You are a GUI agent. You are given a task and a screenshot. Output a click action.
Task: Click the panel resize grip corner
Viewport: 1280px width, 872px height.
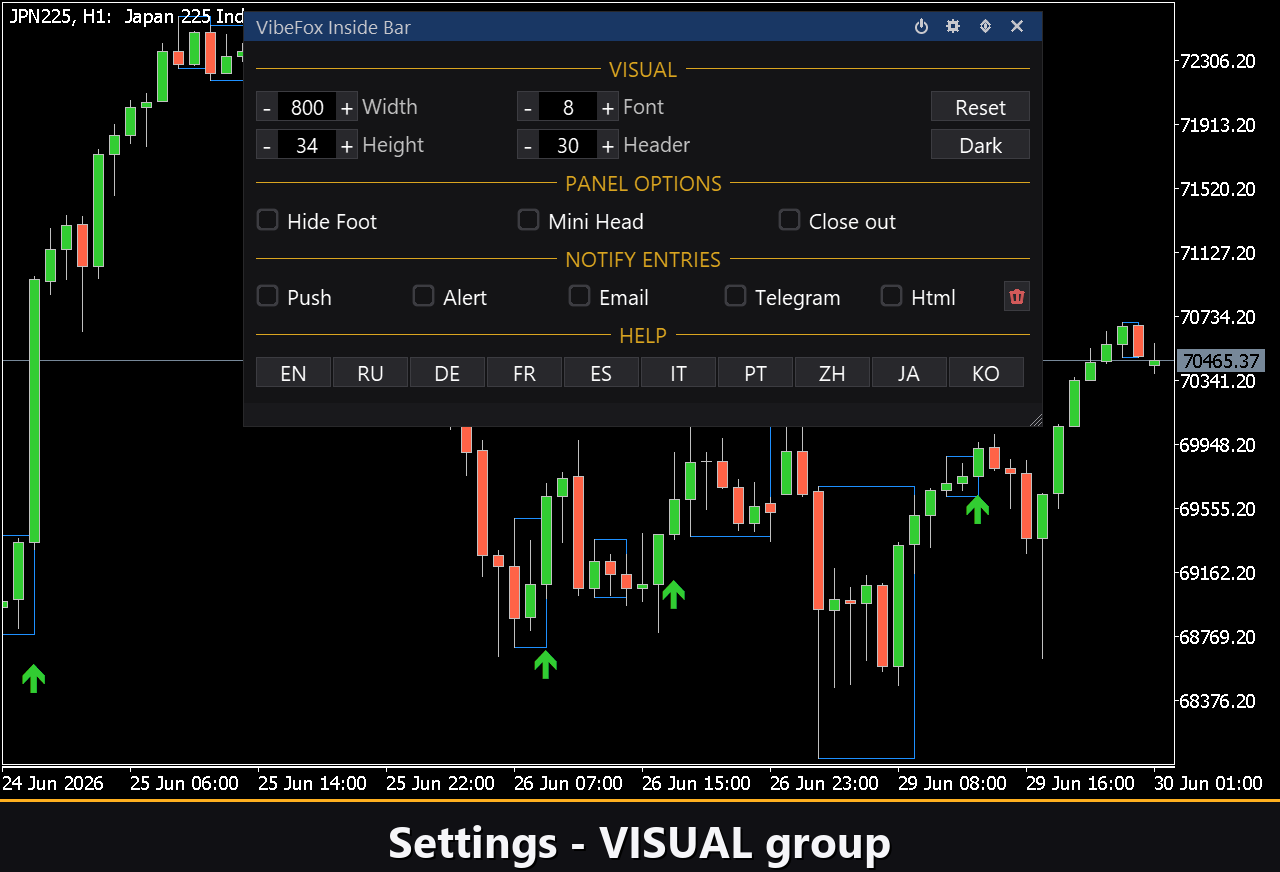[x=1035, y=420]
